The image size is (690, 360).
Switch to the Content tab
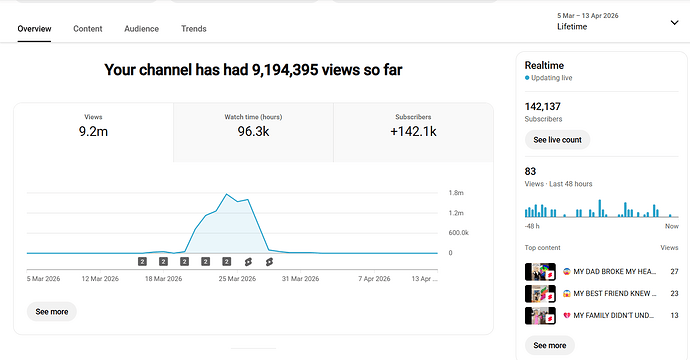coord(88,29)
